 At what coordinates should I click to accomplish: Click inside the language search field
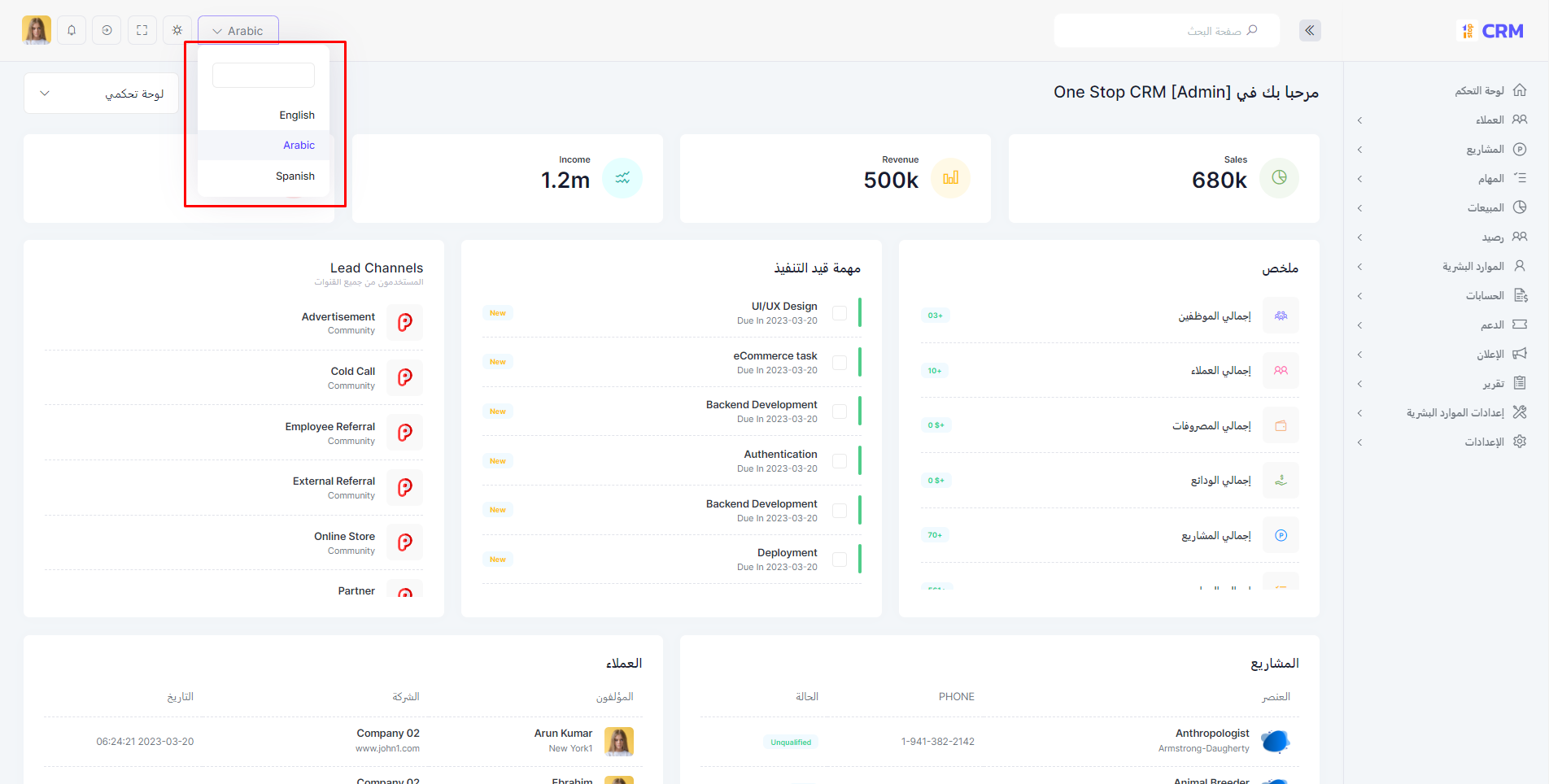263,74
